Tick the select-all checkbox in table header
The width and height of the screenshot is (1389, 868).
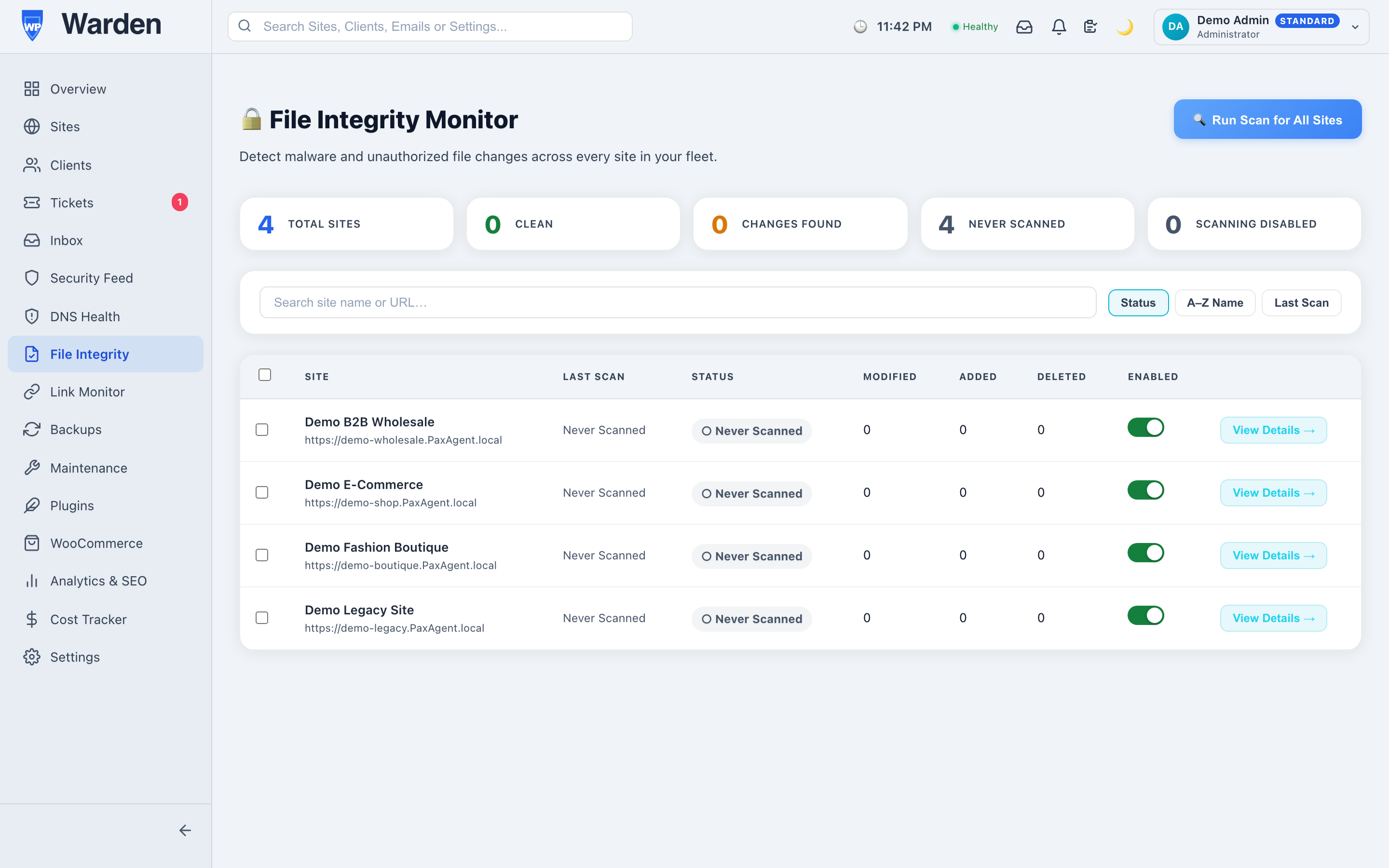coord(265,375)
